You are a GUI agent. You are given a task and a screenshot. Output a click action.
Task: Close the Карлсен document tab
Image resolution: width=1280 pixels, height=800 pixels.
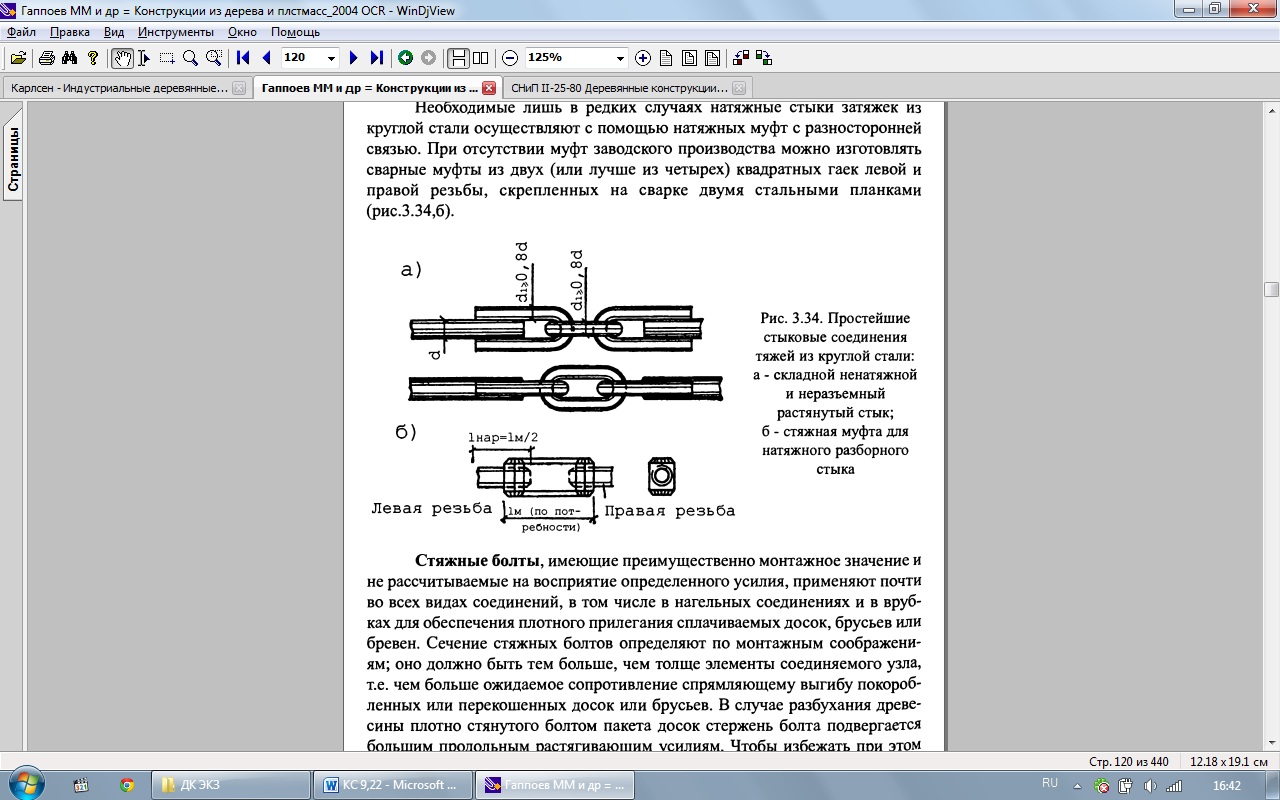[238, 88]
